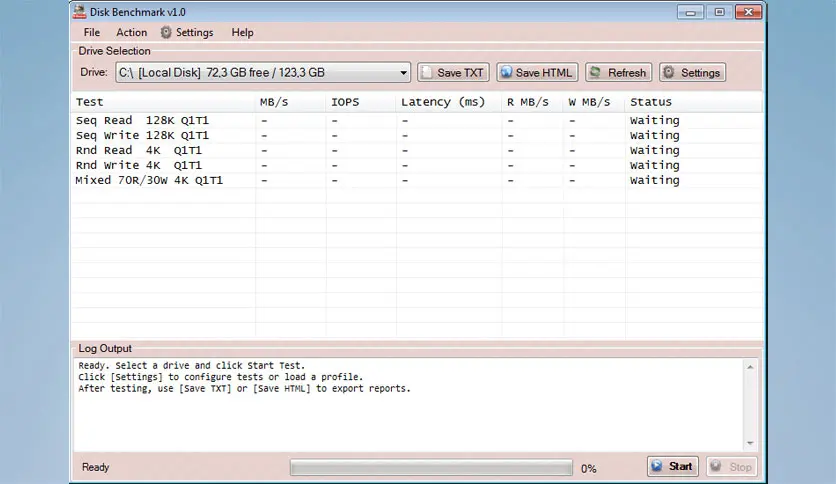Click the log output scrollbar up arrow
The image size is (836, 484).
pos(750,367)
